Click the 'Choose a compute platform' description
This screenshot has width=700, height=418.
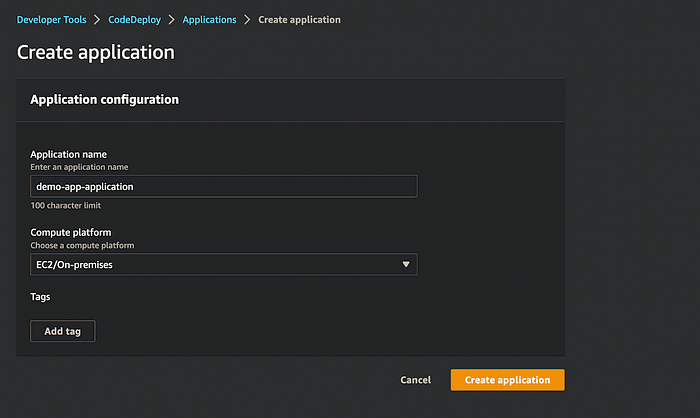click(82, 245)
